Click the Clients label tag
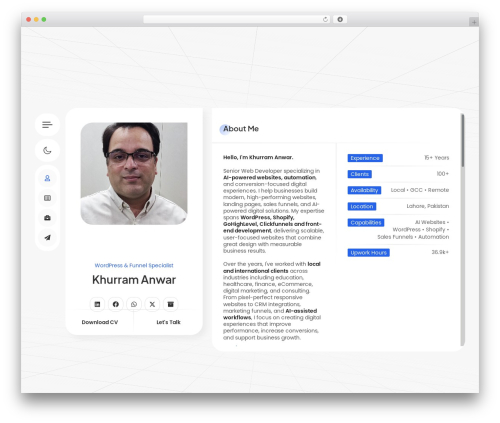This screenshot has height=423, width=500. (x=360, y=174)
